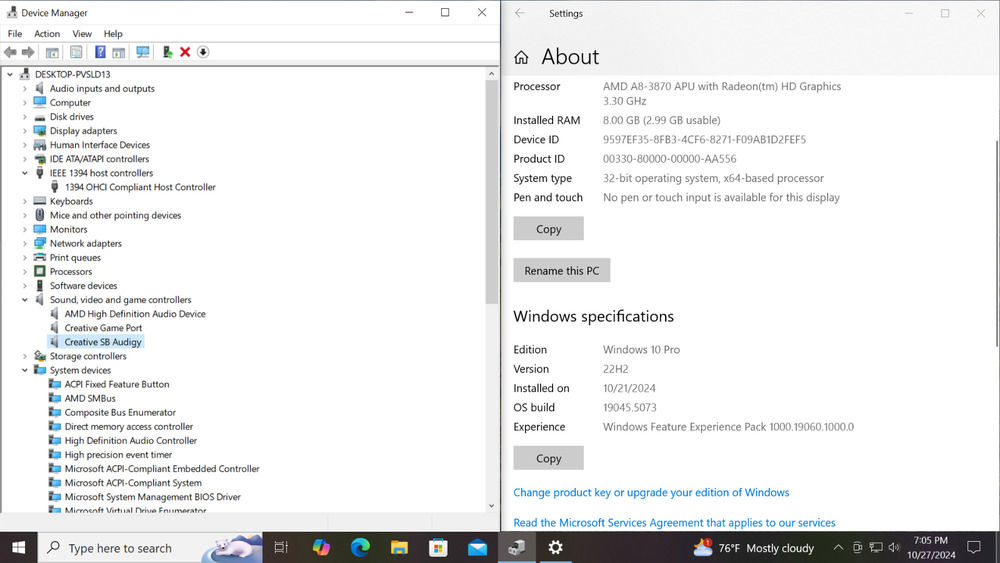The height and width of the screenshot is (563, 1000).
Task: Open the View menu
Action: coord(82,34)
